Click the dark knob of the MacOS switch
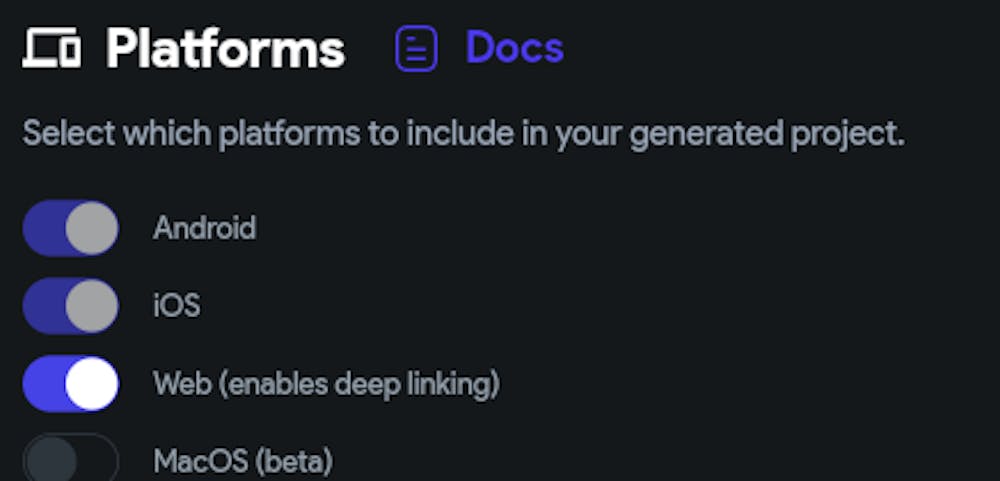This screenshot has height=481, width=1000. [x=50, y=461]
